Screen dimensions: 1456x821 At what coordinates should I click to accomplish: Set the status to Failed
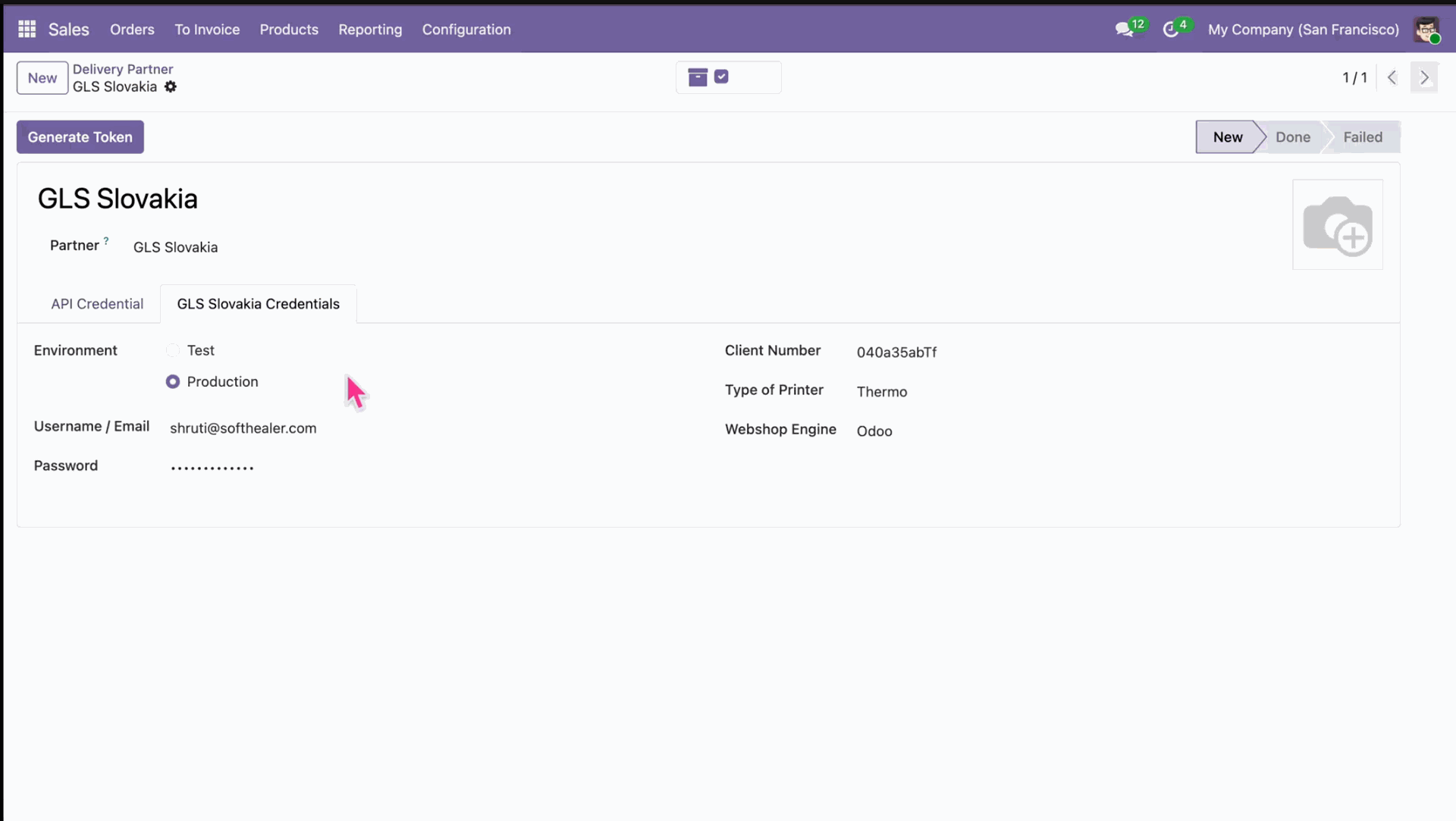(x=1363, y=137)
